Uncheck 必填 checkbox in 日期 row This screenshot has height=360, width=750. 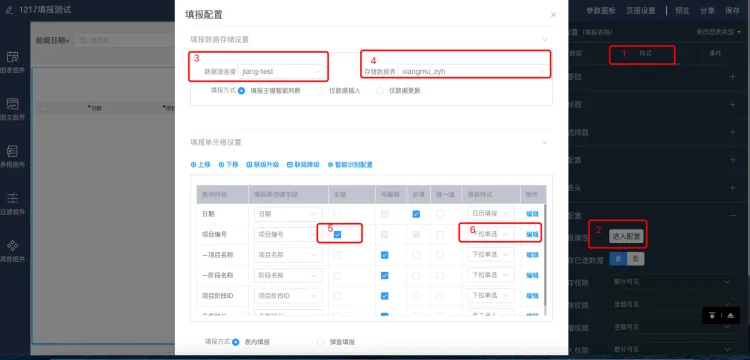[x=416, y=214]
